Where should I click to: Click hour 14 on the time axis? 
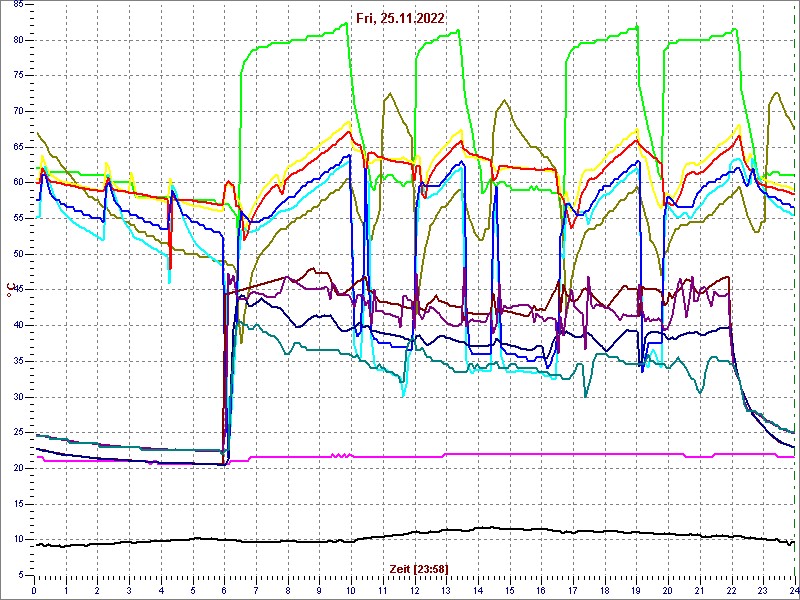(478, 590)
